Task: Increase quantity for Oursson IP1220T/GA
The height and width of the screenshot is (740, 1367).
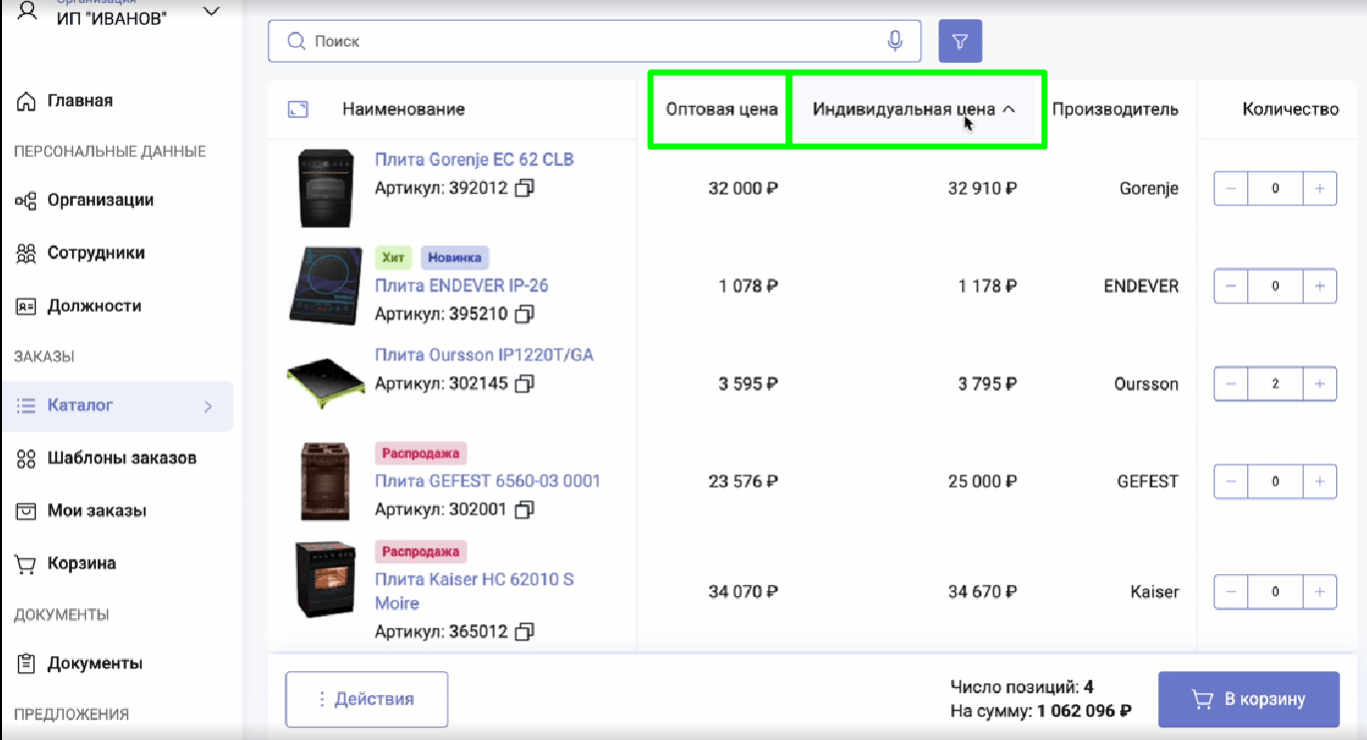Action: (1320, 384)
